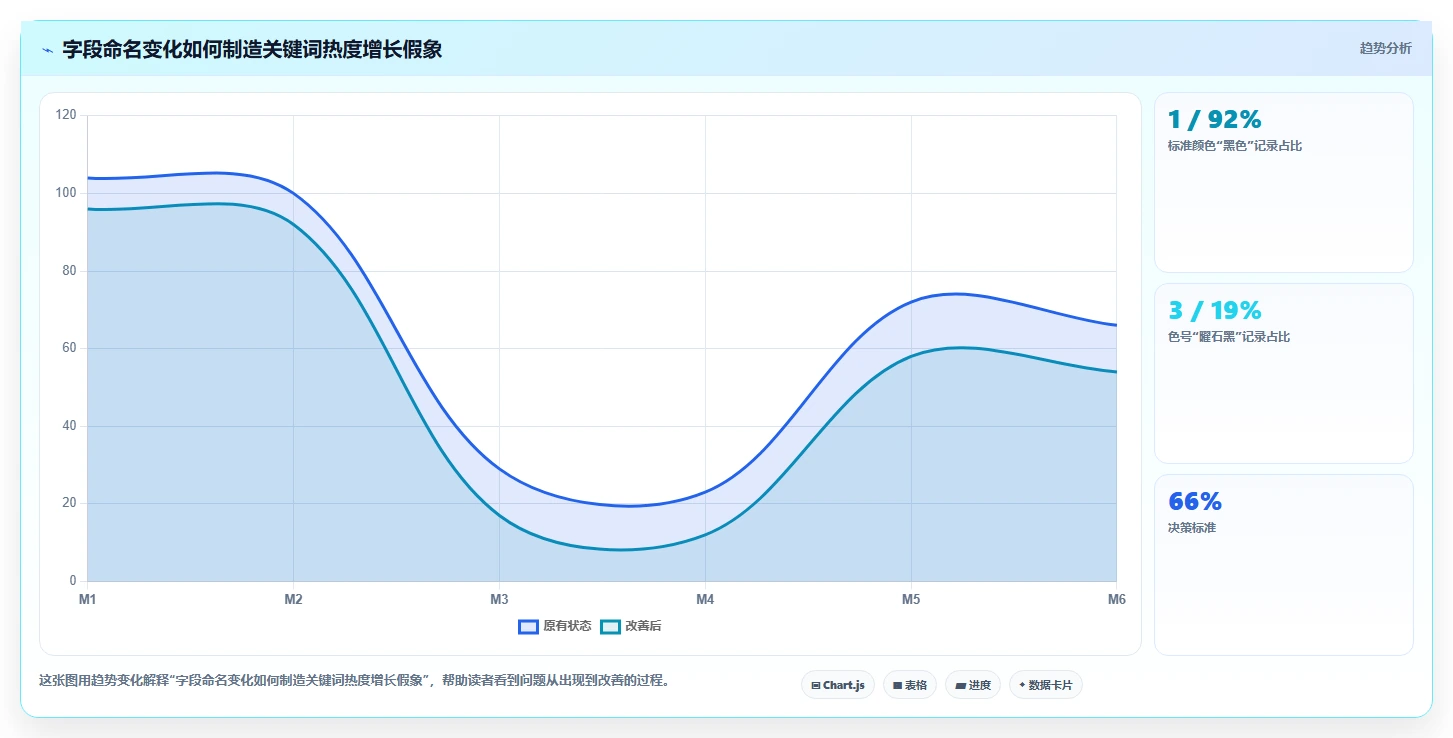
Task: Click the chart description text below
Action: point(354,681)
